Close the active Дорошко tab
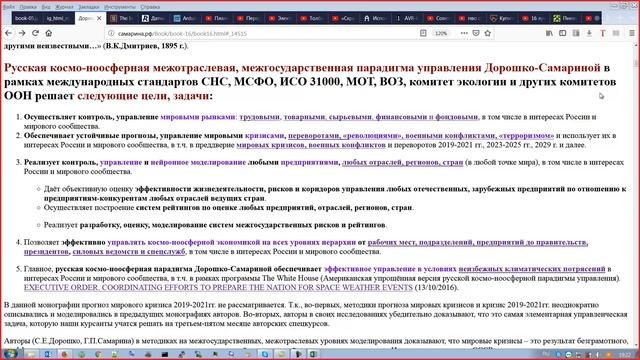 [x=99, y=18]
